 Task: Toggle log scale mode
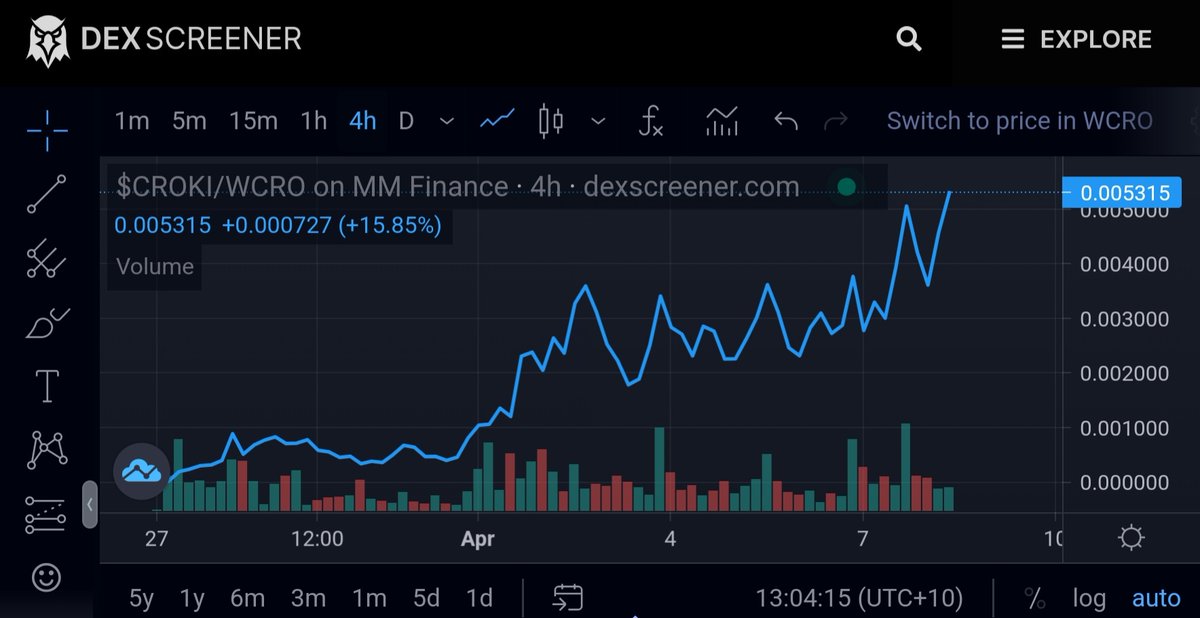pyautogui.click(x=1089, y=598)
